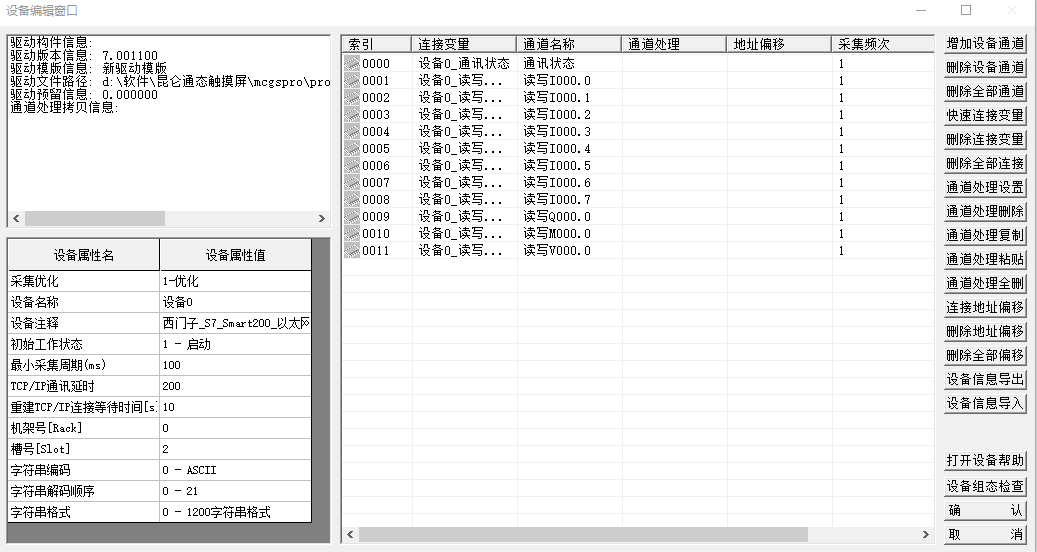Click 快速连接变量 button

985,115
